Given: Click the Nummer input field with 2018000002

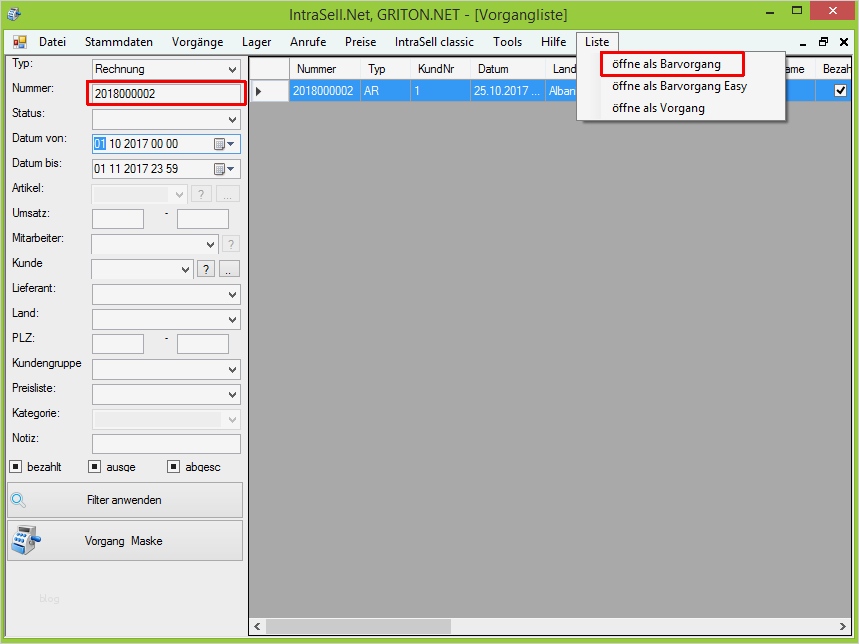Looking at the screenshot, I should [166, 94].
